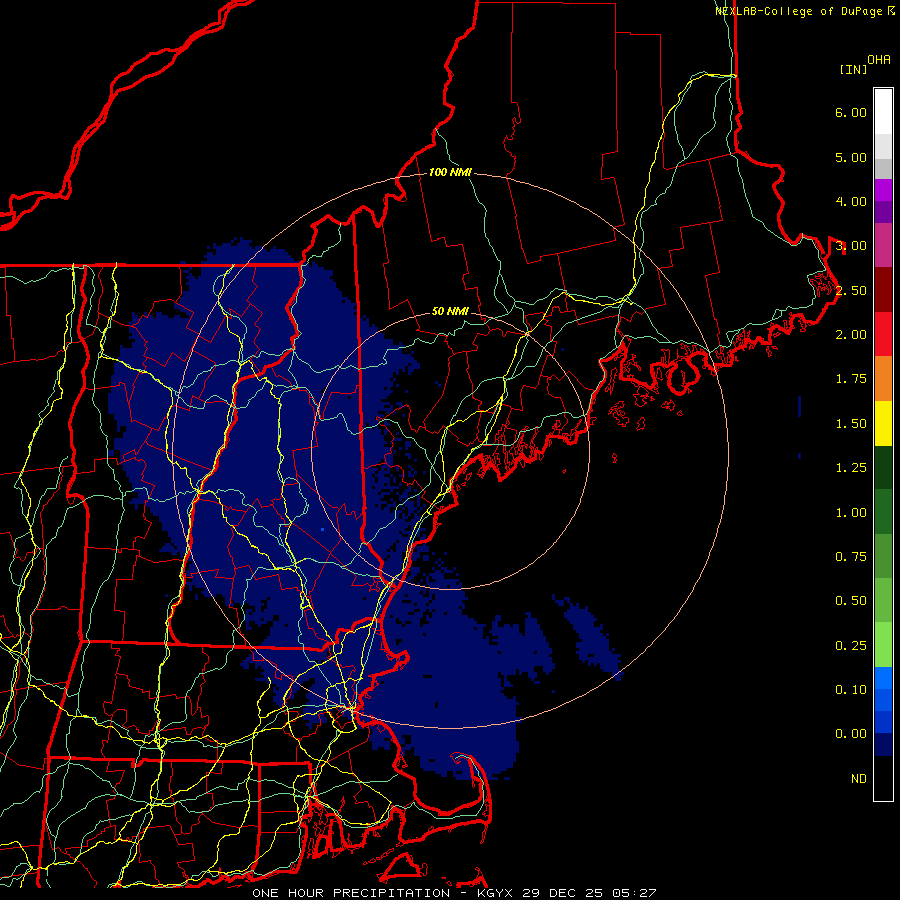Pick the dark maroon legend swatch
This screenshot has height=900, width=900.
[883, 290]
